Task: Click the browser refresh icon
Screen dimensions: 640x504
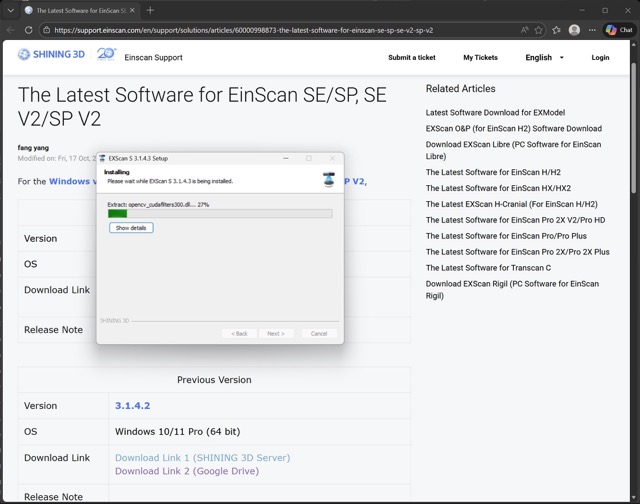Action: (x=28, y=30)
